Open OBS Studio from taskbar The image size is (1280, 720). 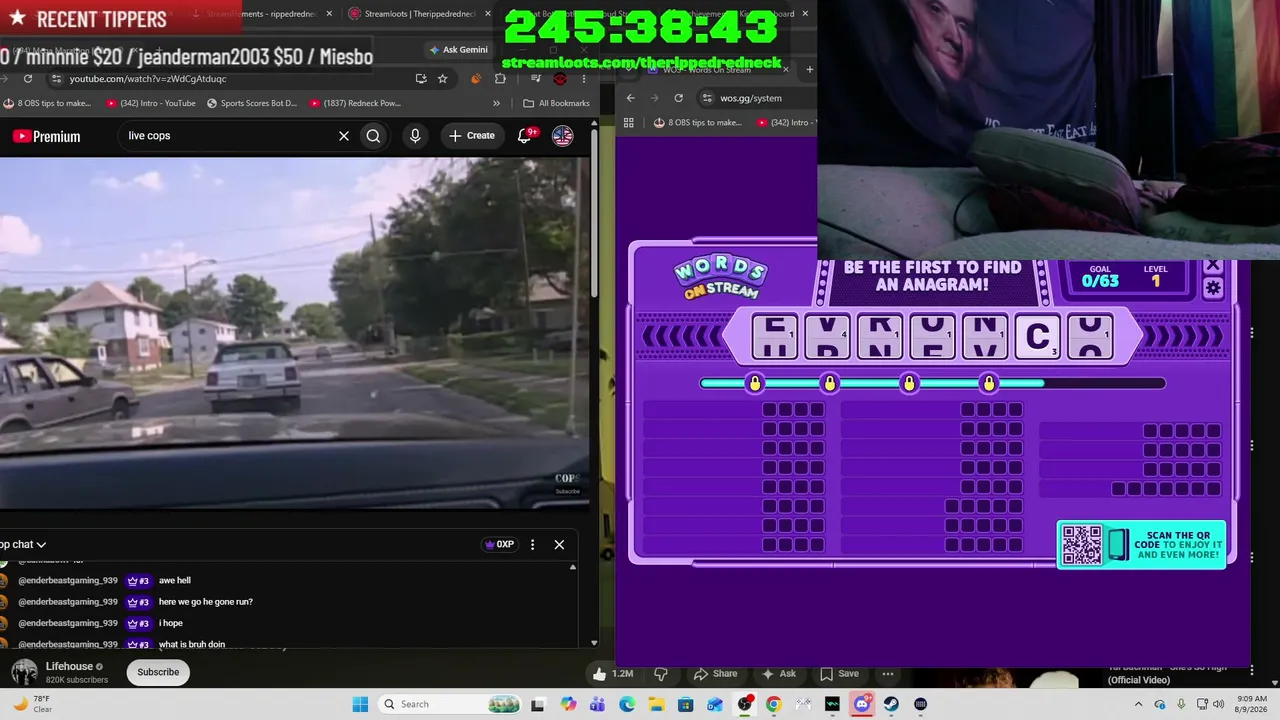coord(745,704)
